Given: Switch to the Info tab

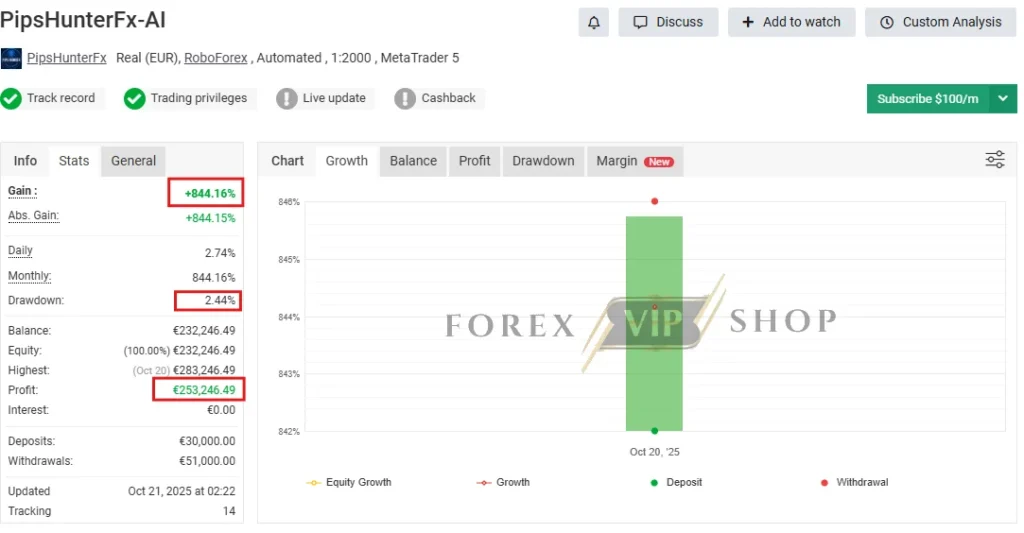Looking at the screenshot, I should [25, 161].
